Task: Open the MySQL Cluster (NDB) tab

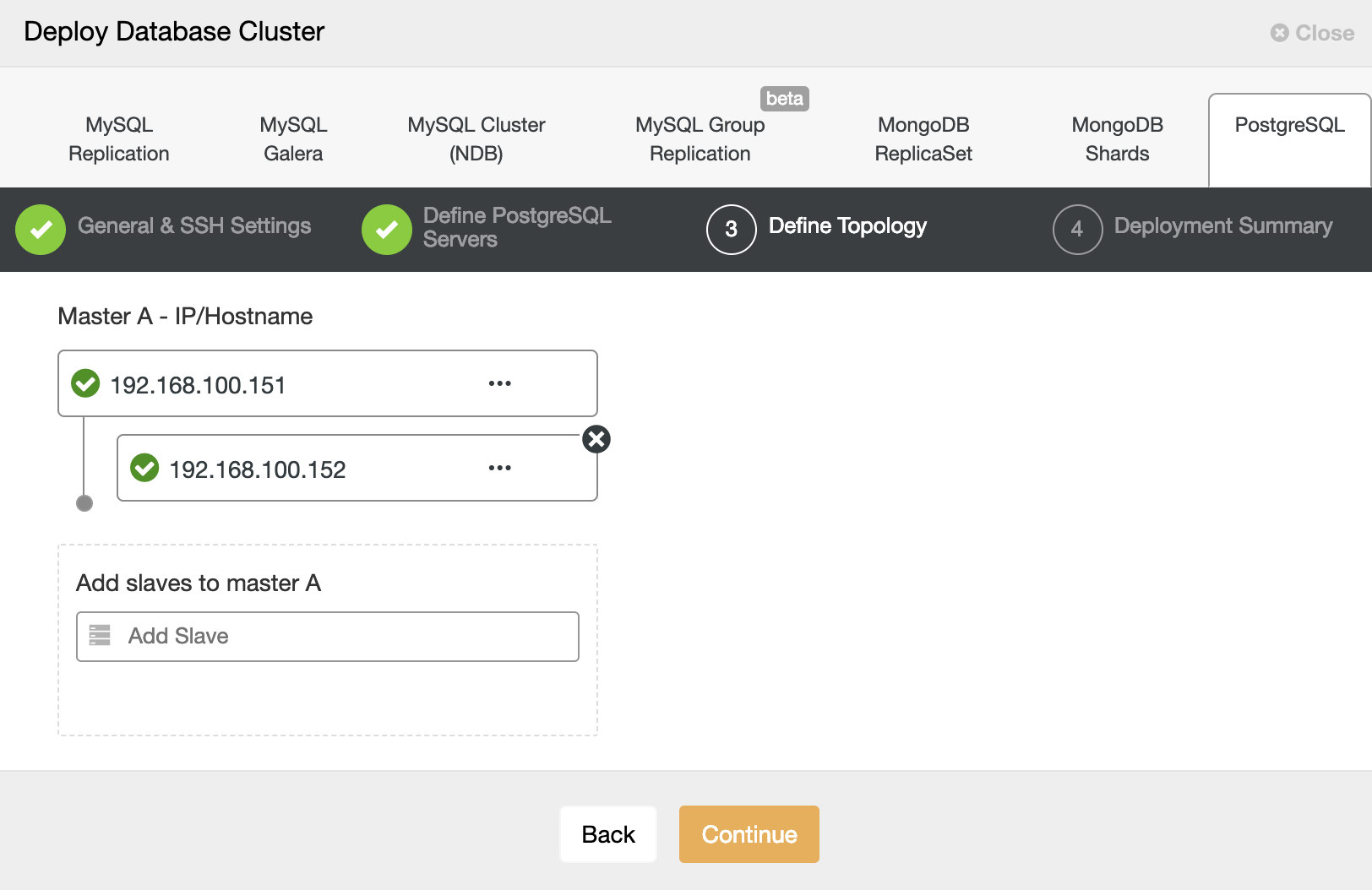Action: [476, 139]
